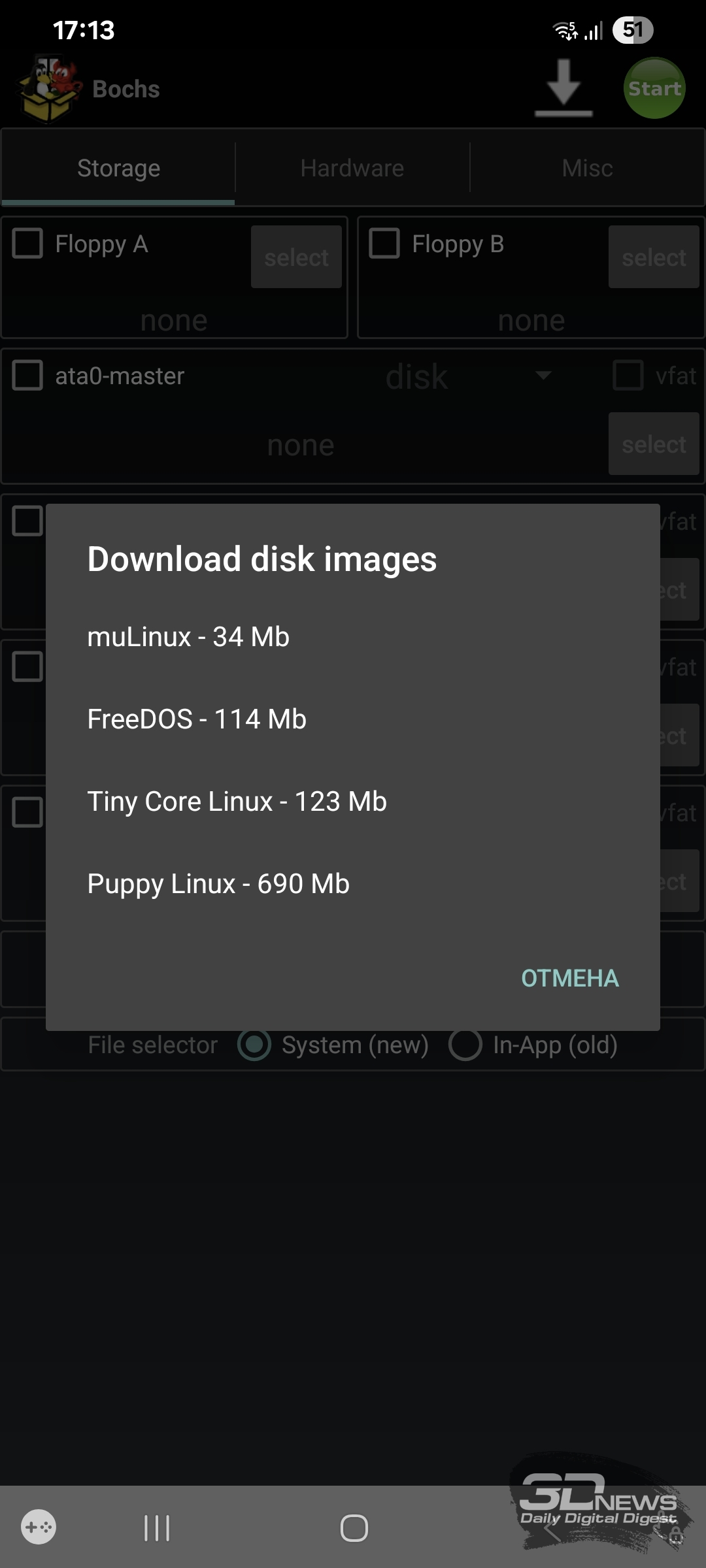The height and width of the screenshot is (1568, 706).
Task: Enable the Floppy A checkbox
Action: (x=27, y=244)
